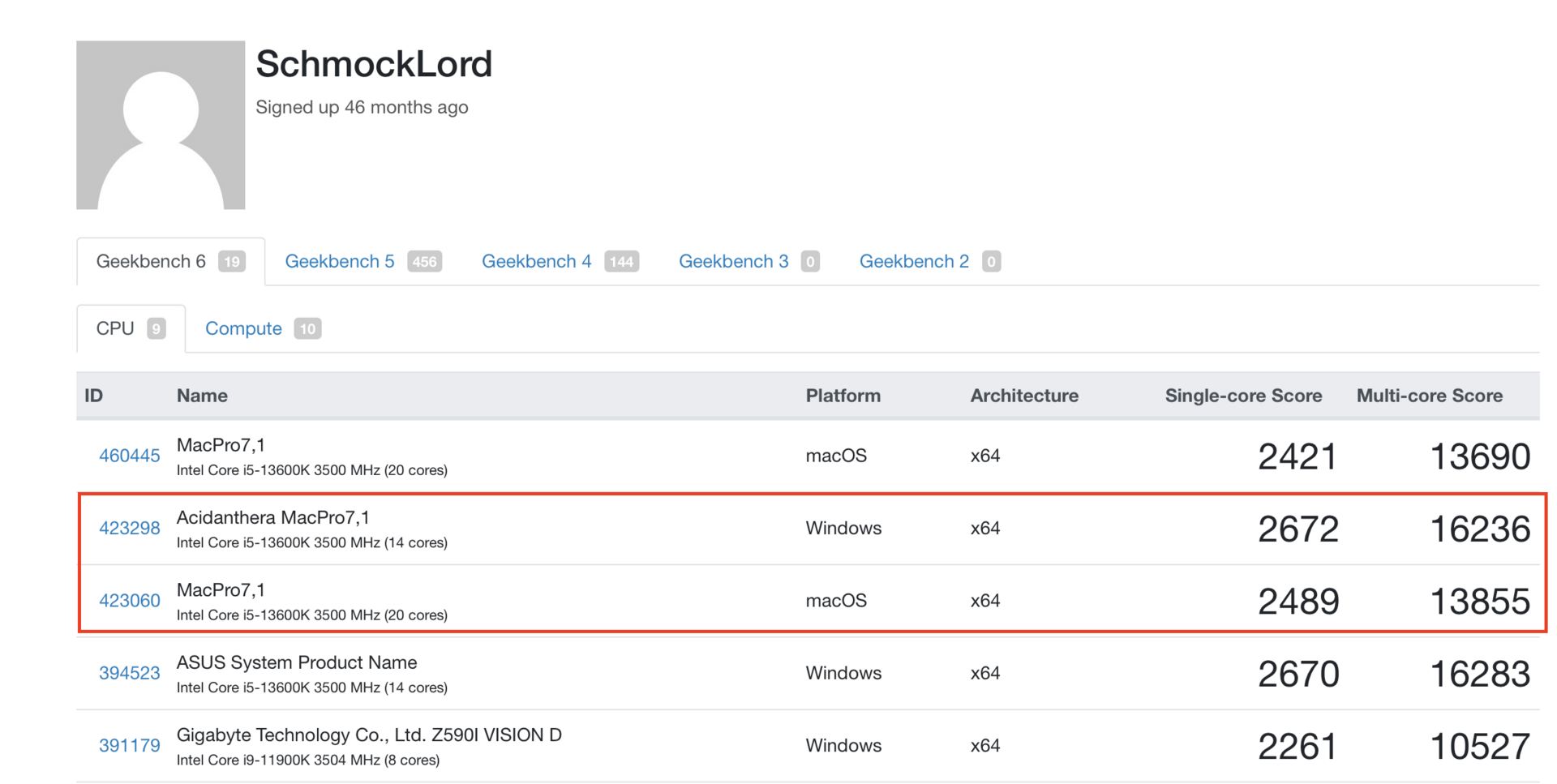The width and height of the screenshot is (1557, 784).
Task: Open result ID 394523
Action: (129, 673)
